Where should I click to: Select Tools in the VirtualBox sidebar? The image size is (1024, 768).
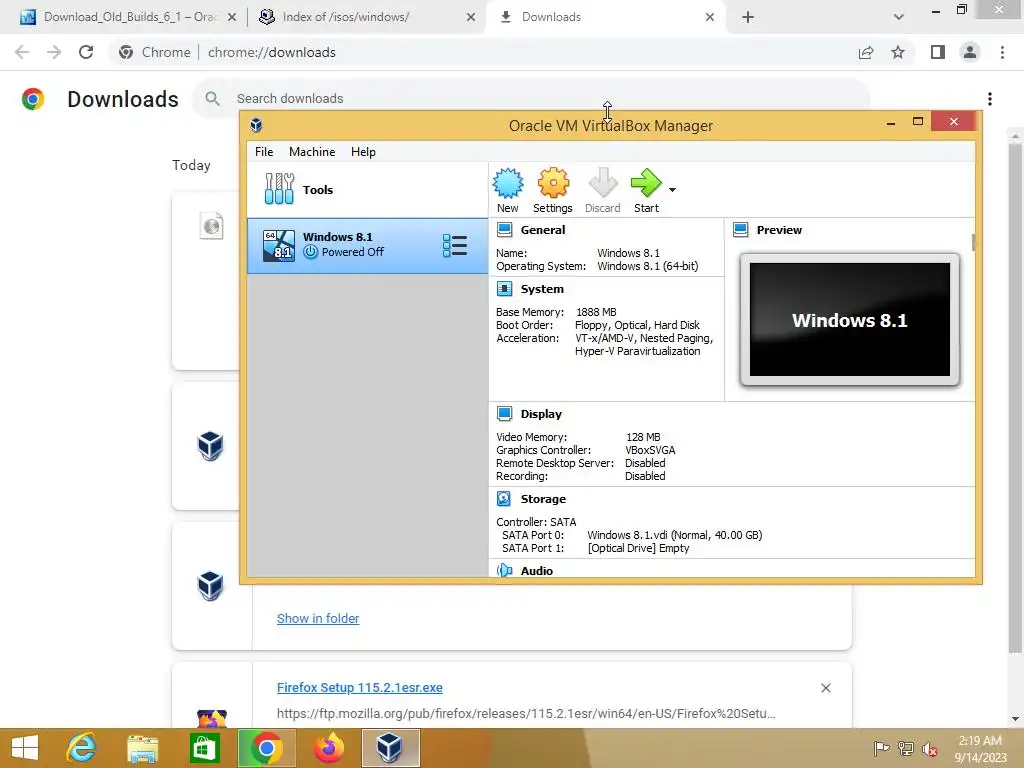pos(367,189)
